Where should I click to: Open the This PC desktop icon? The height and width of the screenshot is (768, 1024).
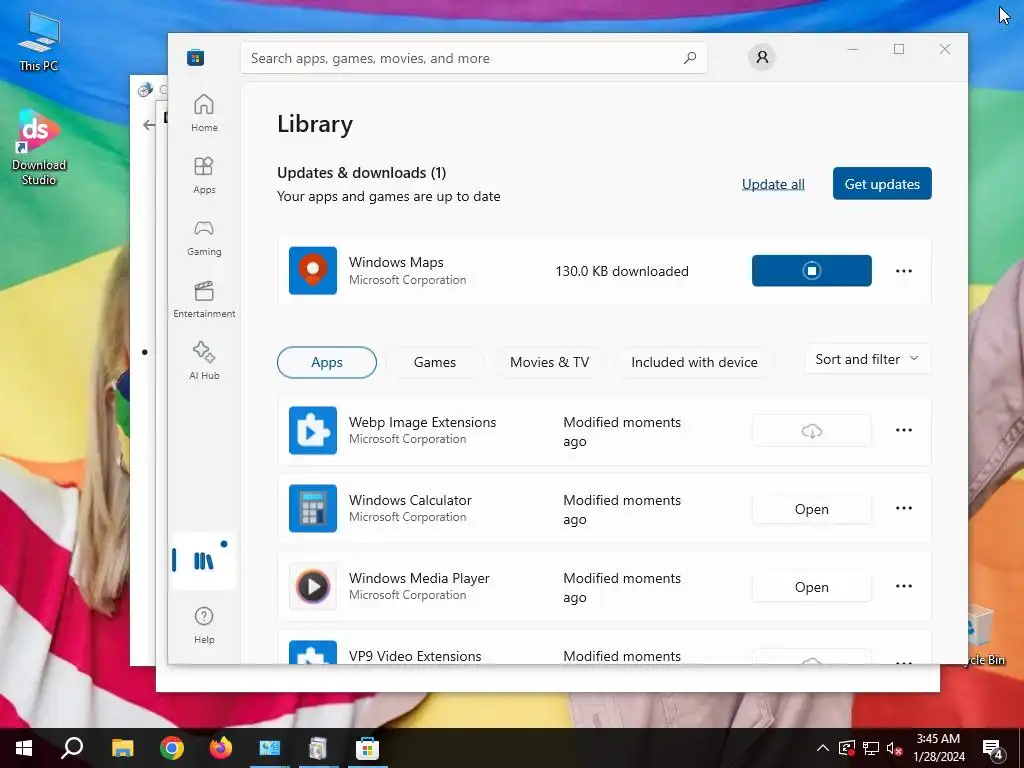point(39,41)
